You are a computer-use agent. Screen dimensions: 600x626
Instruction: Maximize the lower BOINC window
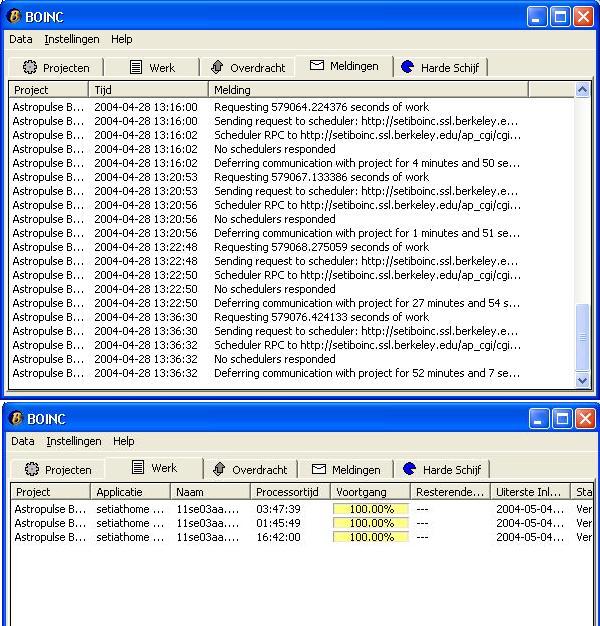(x=562, y=419)
